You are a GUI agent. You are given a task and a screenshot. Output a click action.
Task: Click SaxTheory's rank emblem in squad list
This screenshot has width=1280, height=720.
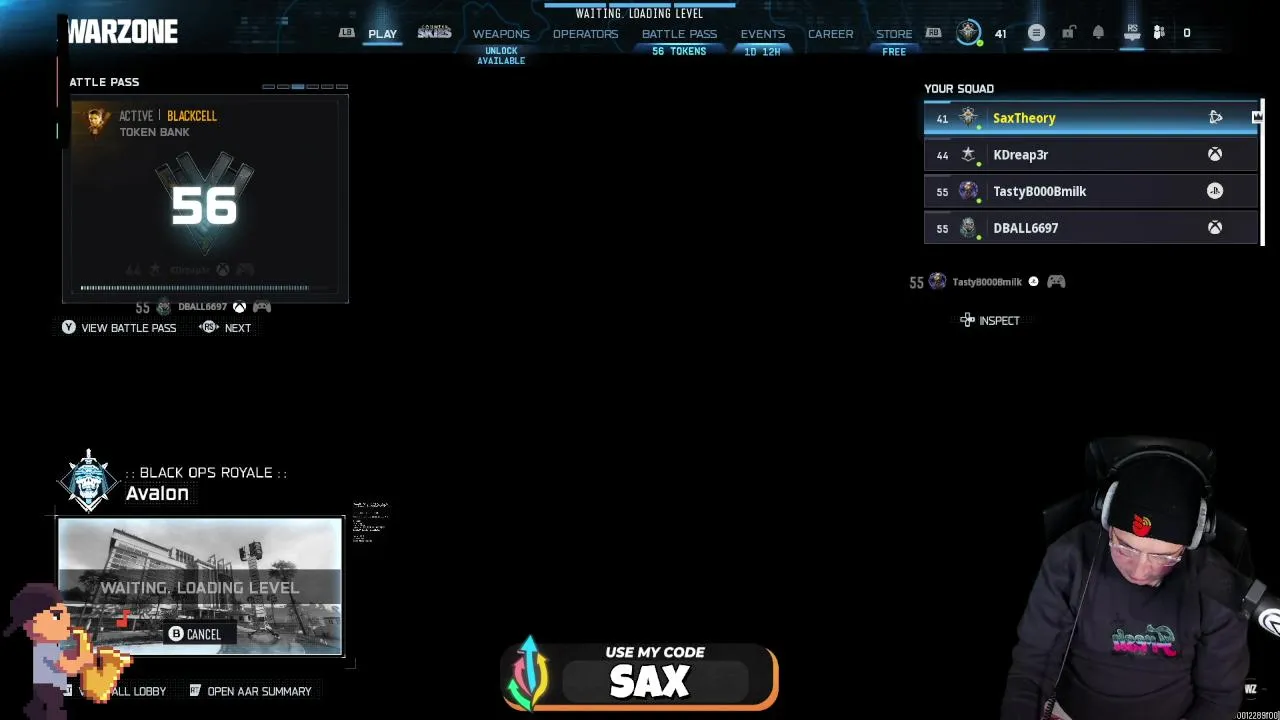[968, 118]
